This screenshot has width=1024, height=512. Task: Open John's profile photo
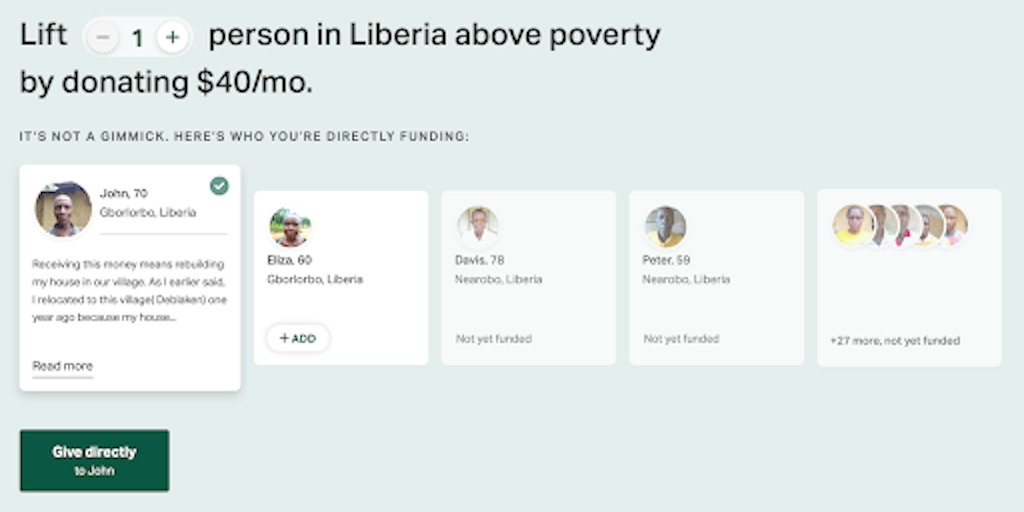pyautogui.click(x=63, y=209)
